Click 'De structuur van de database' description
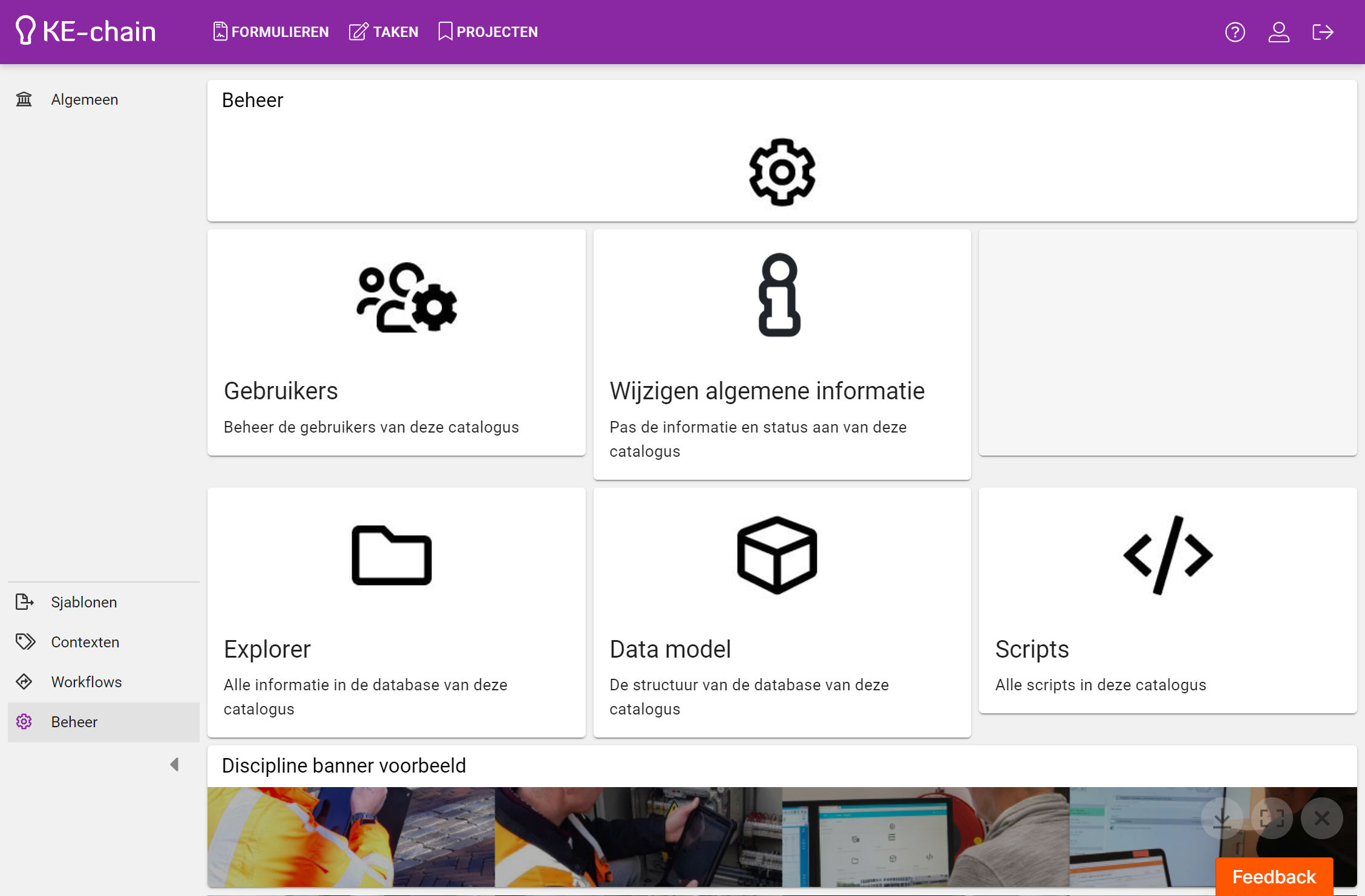Image resolution: width=1365 pixels, height=896 pixels. [x=749, y=697]
